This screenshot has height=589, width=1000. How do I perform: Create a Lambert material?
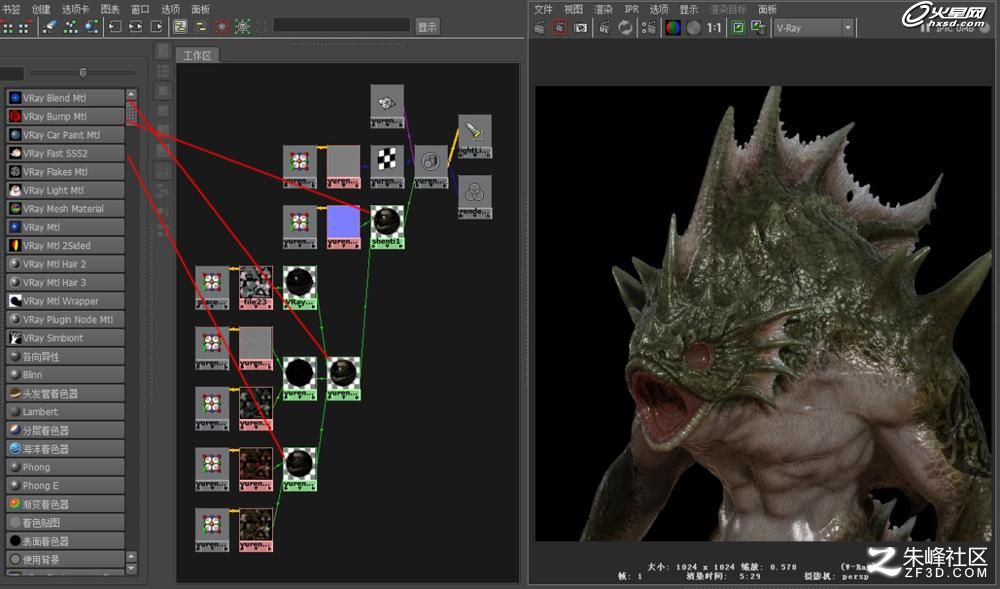pos(65,412)
